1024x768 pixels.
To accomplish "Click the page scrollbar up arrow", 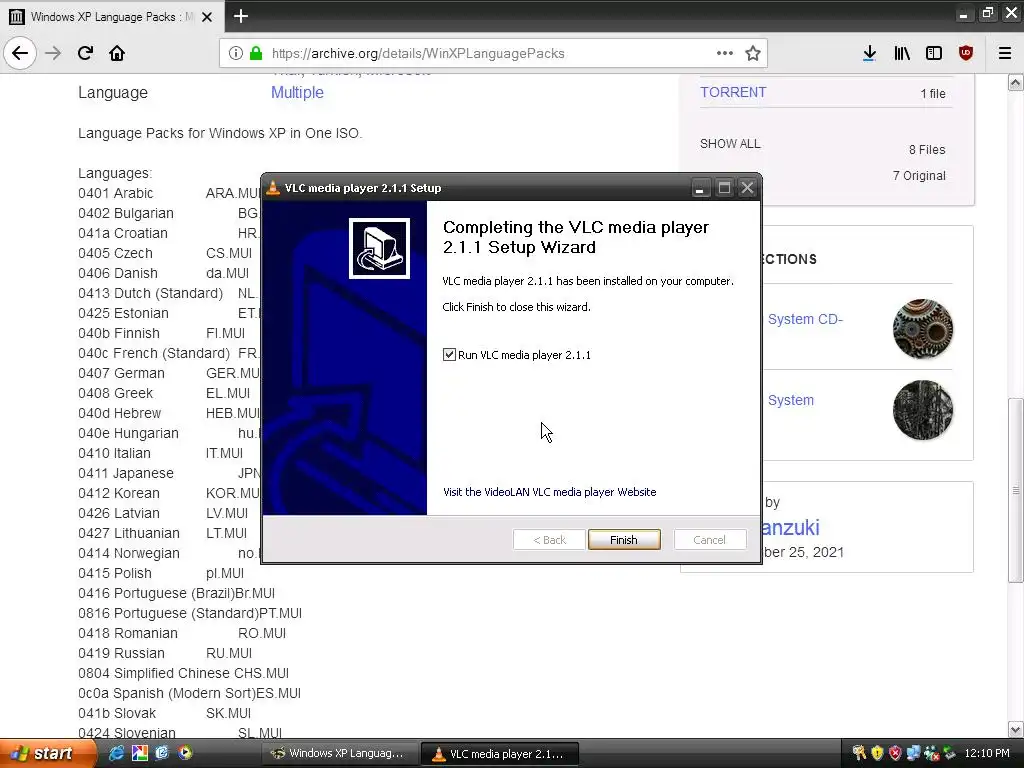I will pos(1016,82).
